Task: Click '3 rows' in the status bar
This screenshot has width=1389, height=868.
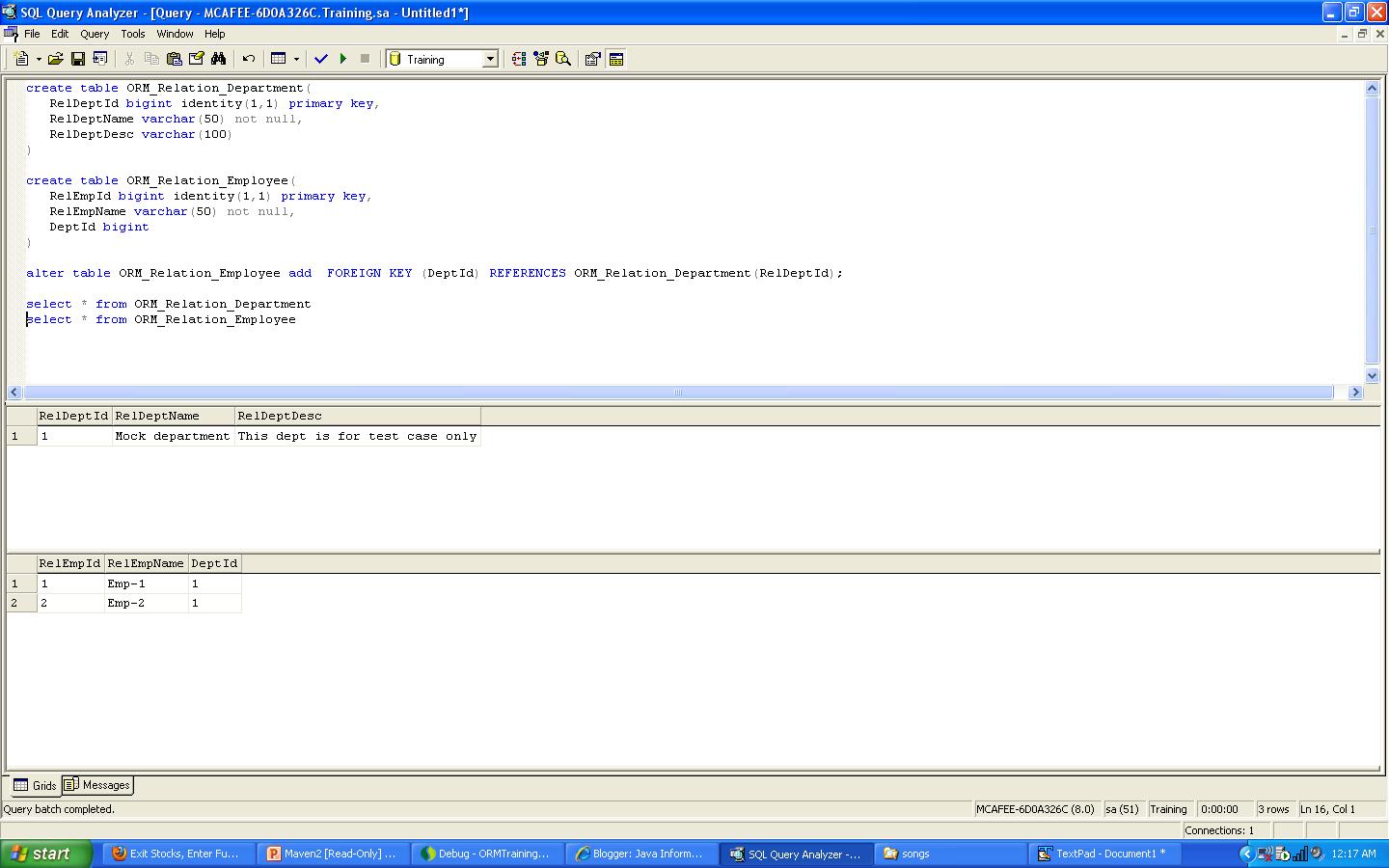Action: [x=1273, y=809]
